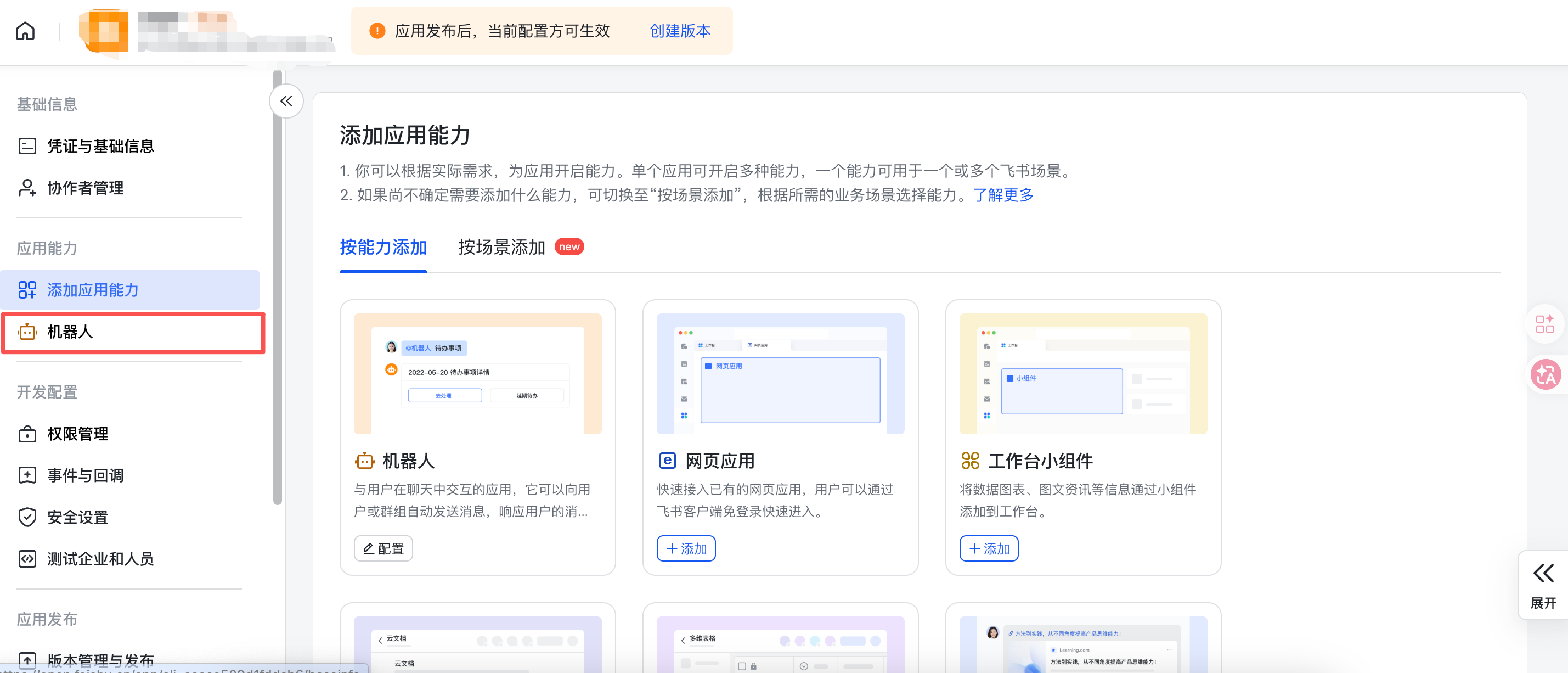
Task: Click the 工作台小组件 card preview image
Action: (x=1083, y=373)
